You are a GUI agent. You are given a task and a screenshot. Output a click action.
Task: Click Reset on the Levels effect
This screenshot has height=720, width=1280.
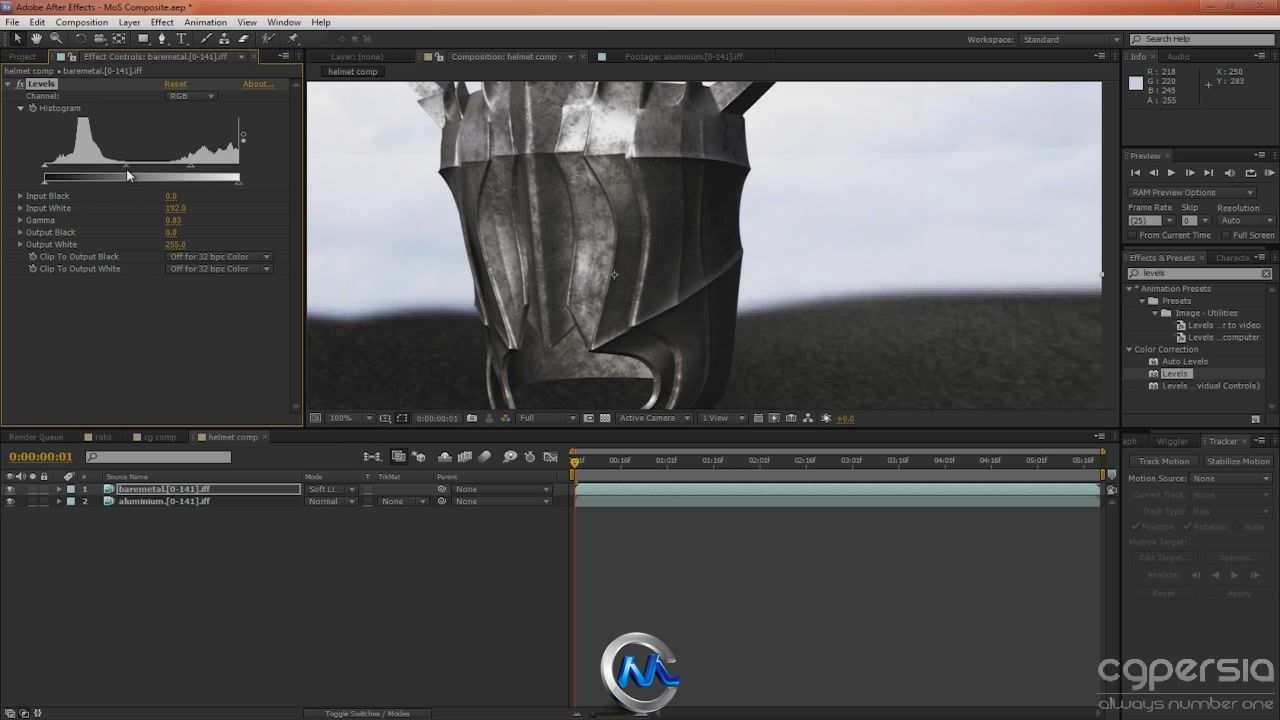175,84
